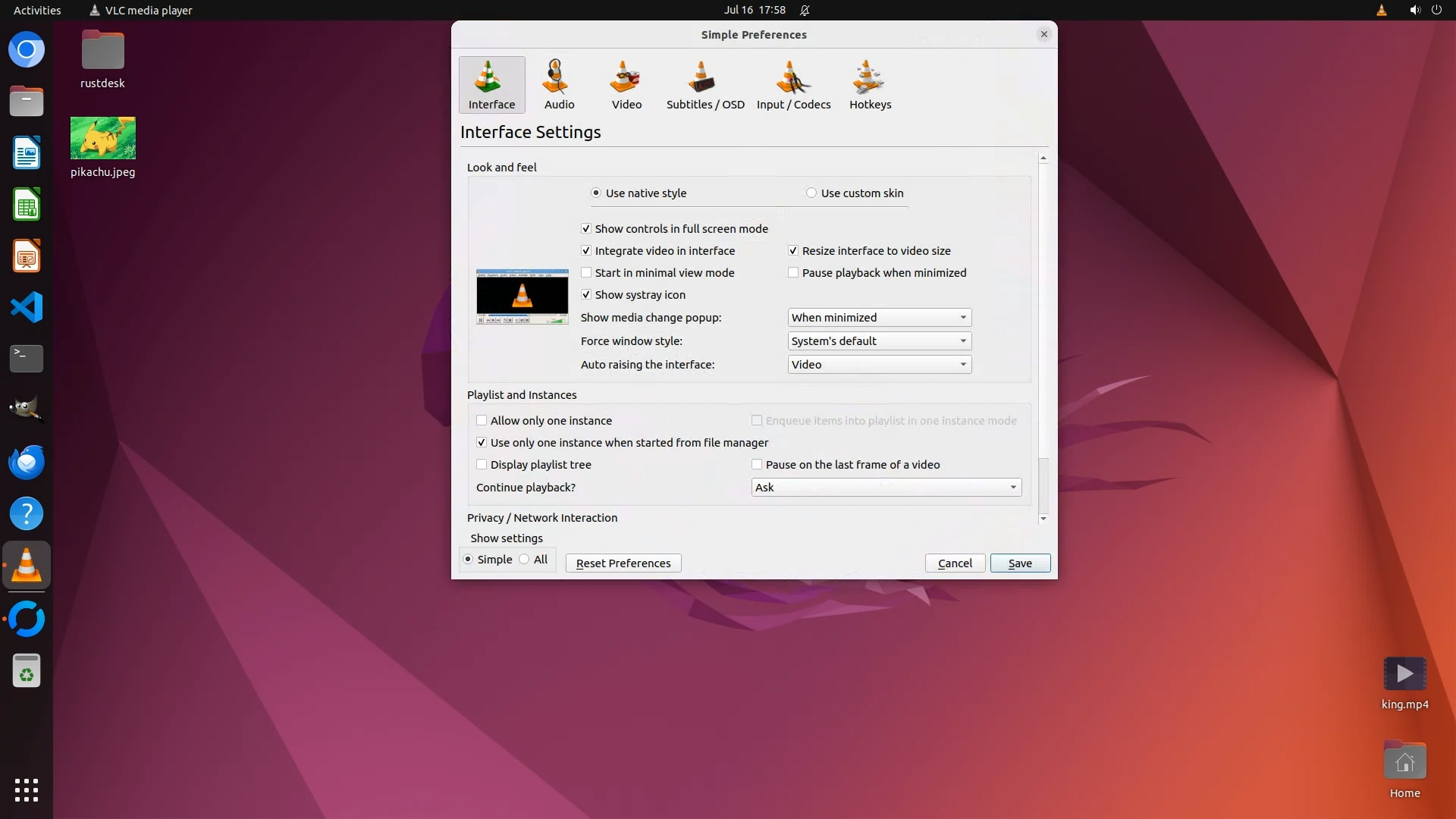Click the VLC cone in system tray
This screenshot has width=1456, height=819.
tap(1381, 10)
